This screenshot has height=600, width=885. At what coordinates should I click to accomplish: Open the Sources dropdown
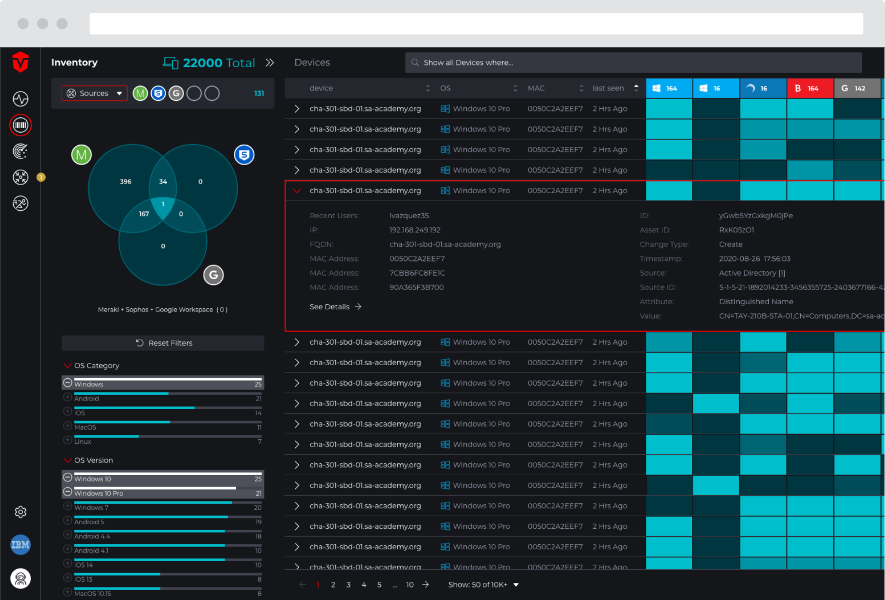click(x=94, y=93)
